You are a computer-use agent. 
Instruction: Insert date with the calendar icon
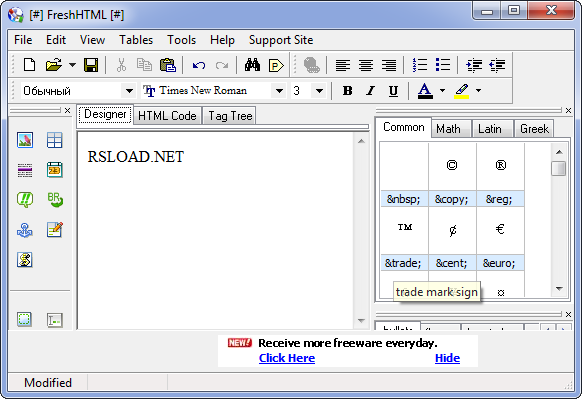coord(55,170)
